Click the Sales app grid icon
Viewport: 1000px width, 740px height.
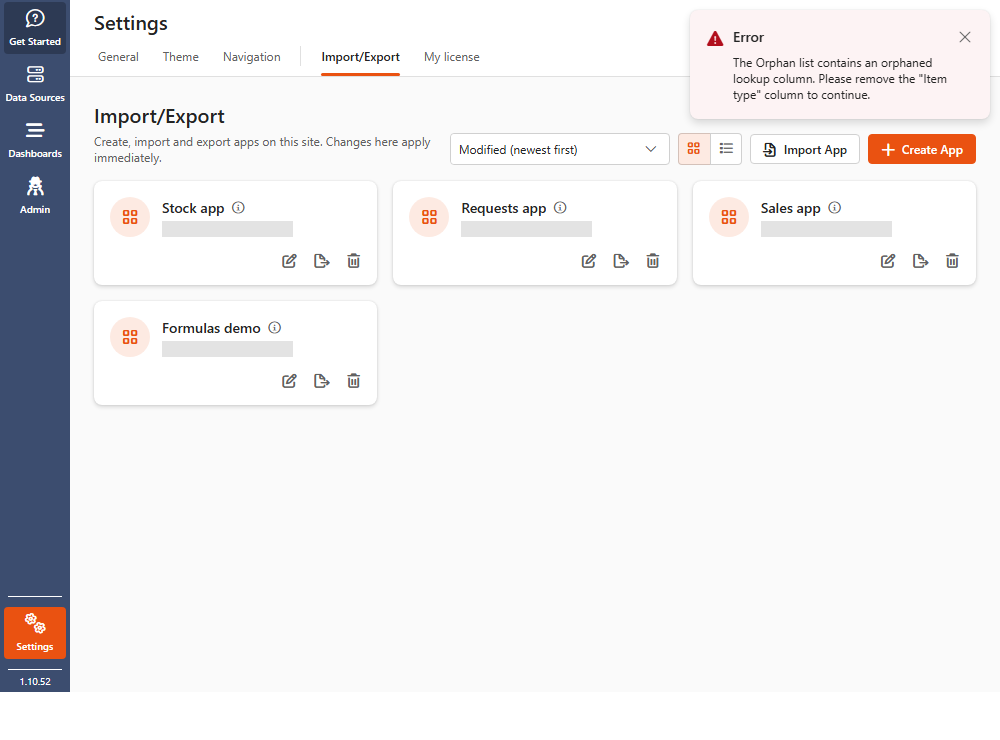pyautogui.click(x=729, y=217)
